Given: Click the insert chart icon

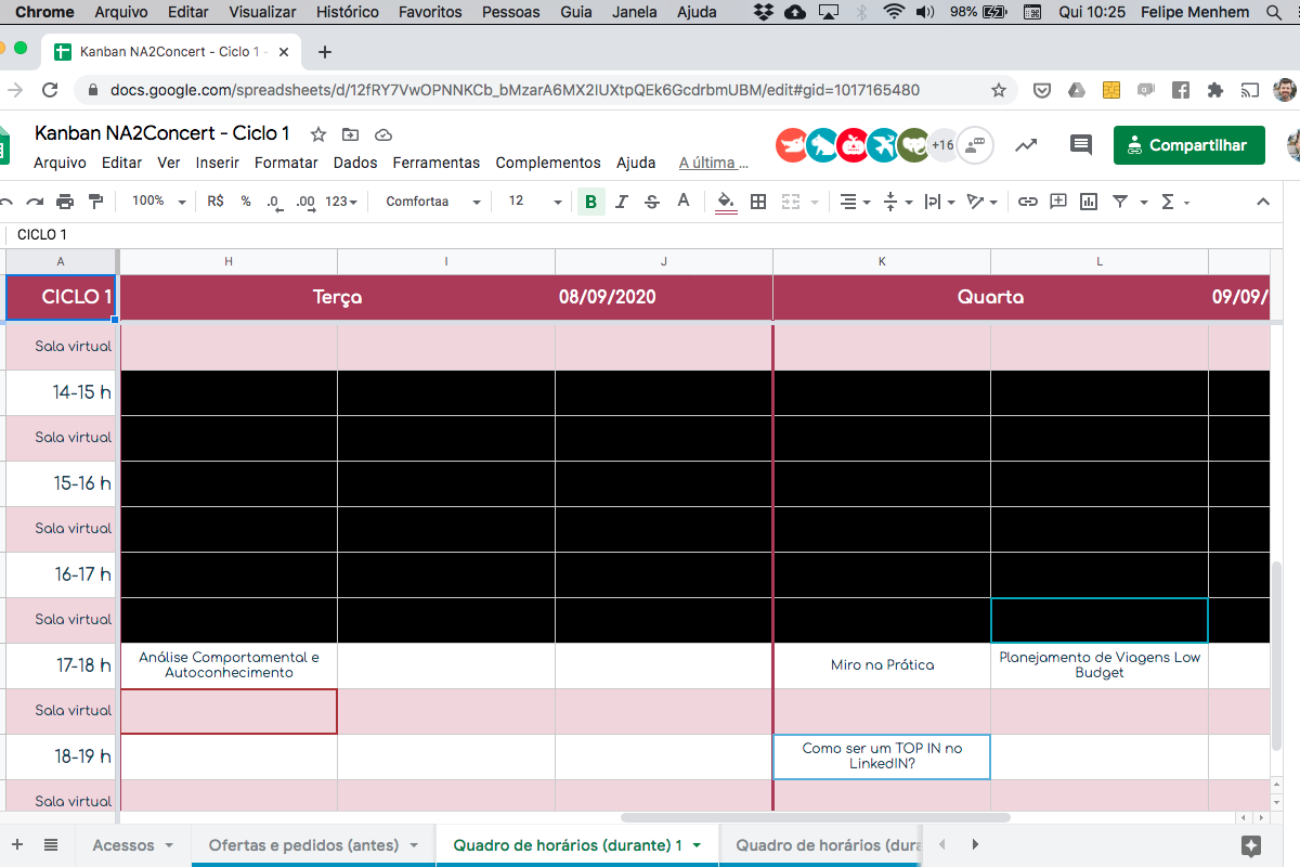Looking at the screenshot, I should click(1089, 202).
